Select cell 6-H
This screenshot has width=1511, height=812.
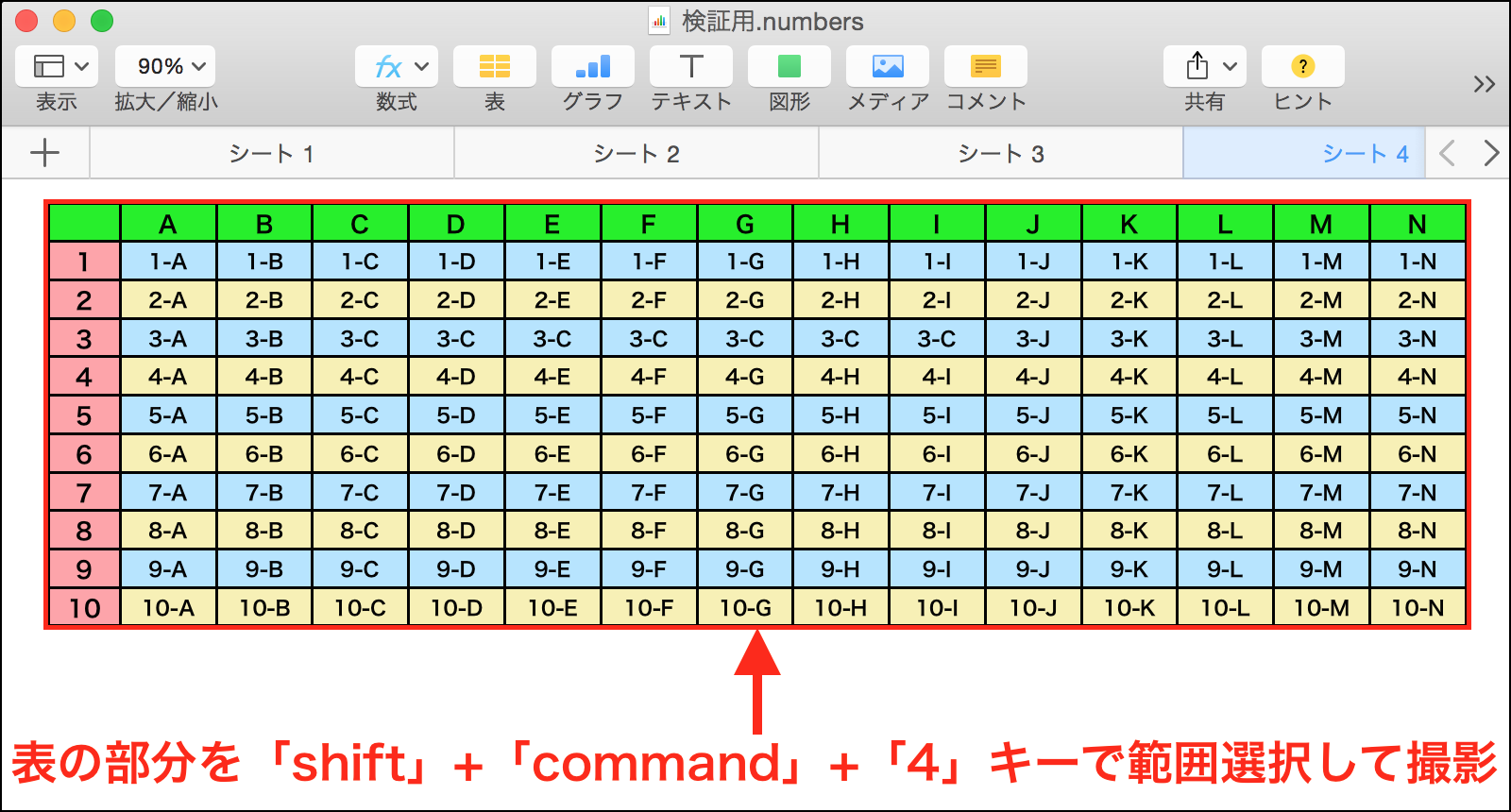click(x=840, y=454)
